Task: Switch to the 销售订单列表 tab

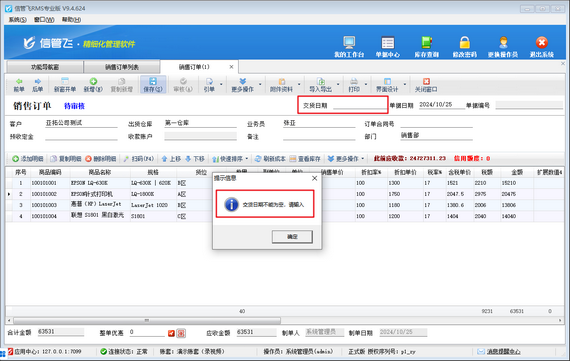Action: [x=122, y=67]
